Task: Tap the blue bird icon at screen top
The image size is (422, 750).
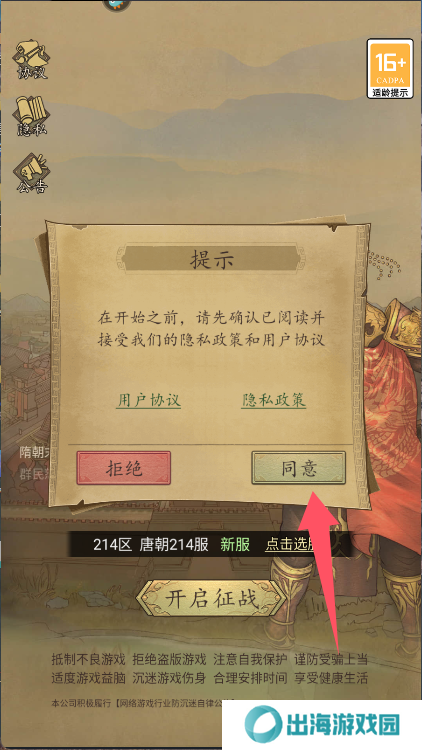Action: pyautogui.click(x=116, y=5)
